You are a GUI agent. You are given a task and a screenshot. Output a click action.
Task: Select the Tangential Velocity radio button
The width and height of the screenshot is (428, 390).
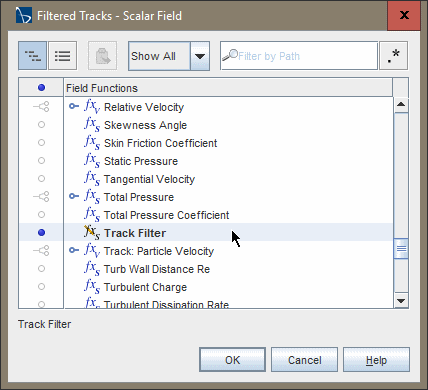(x=41, y=179)
